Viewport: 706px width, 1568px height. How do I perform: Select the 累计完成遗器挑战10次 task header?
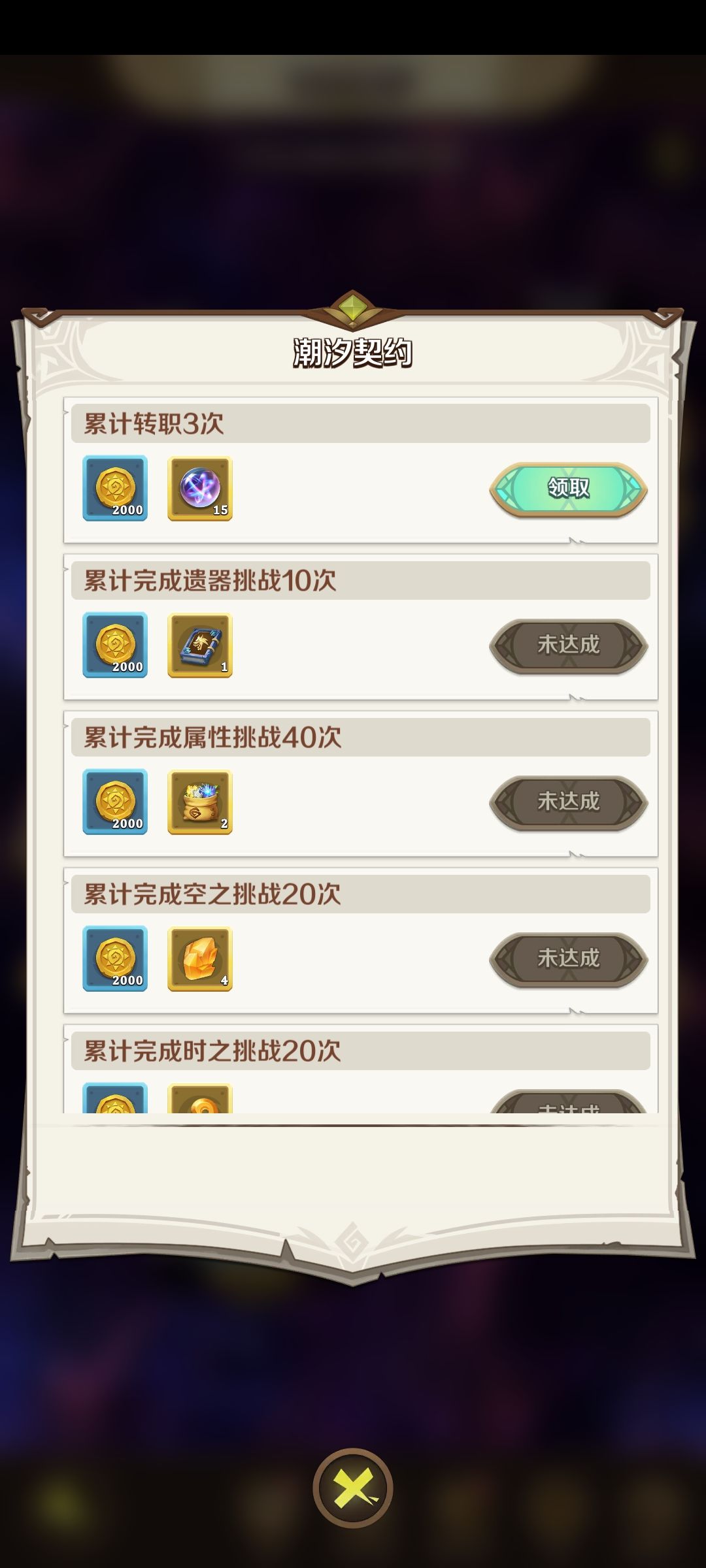click(x=361, y=580)
